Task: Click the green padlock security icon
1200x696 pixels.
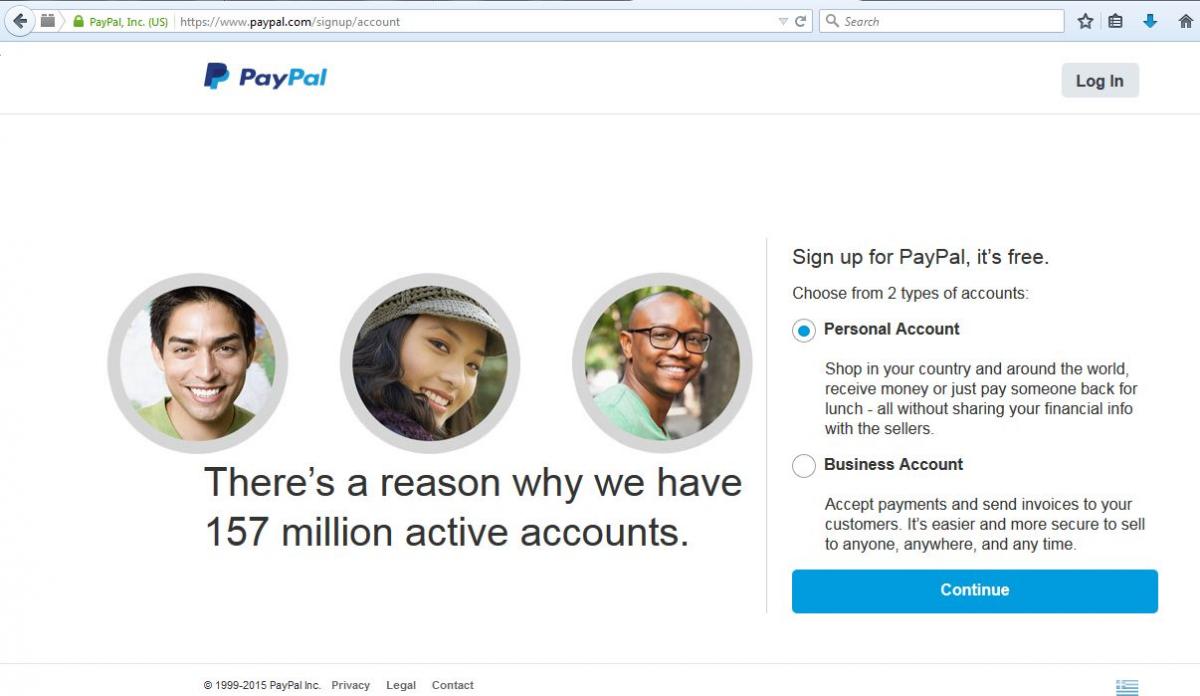Action: (x=78, y=21)
